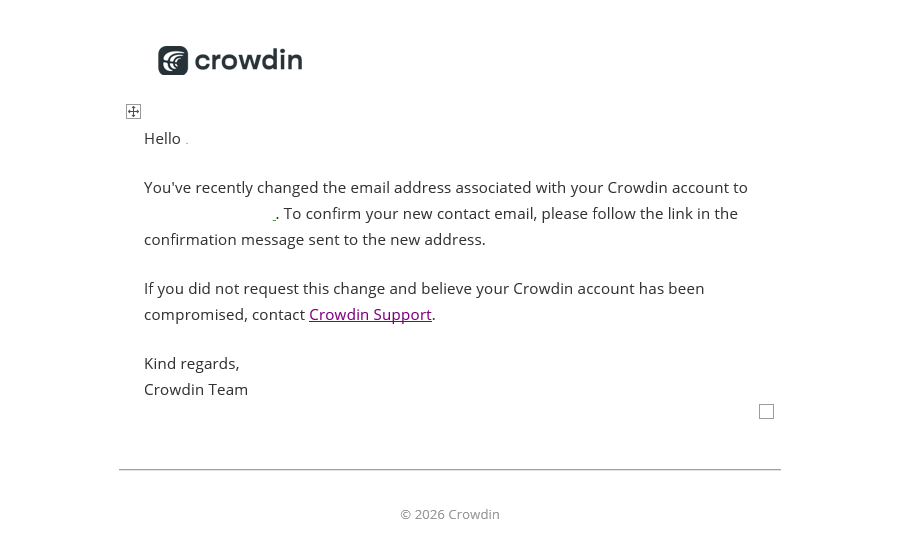Click the crowdin wordmark text

pyautogui.click(x=248, y=61)
